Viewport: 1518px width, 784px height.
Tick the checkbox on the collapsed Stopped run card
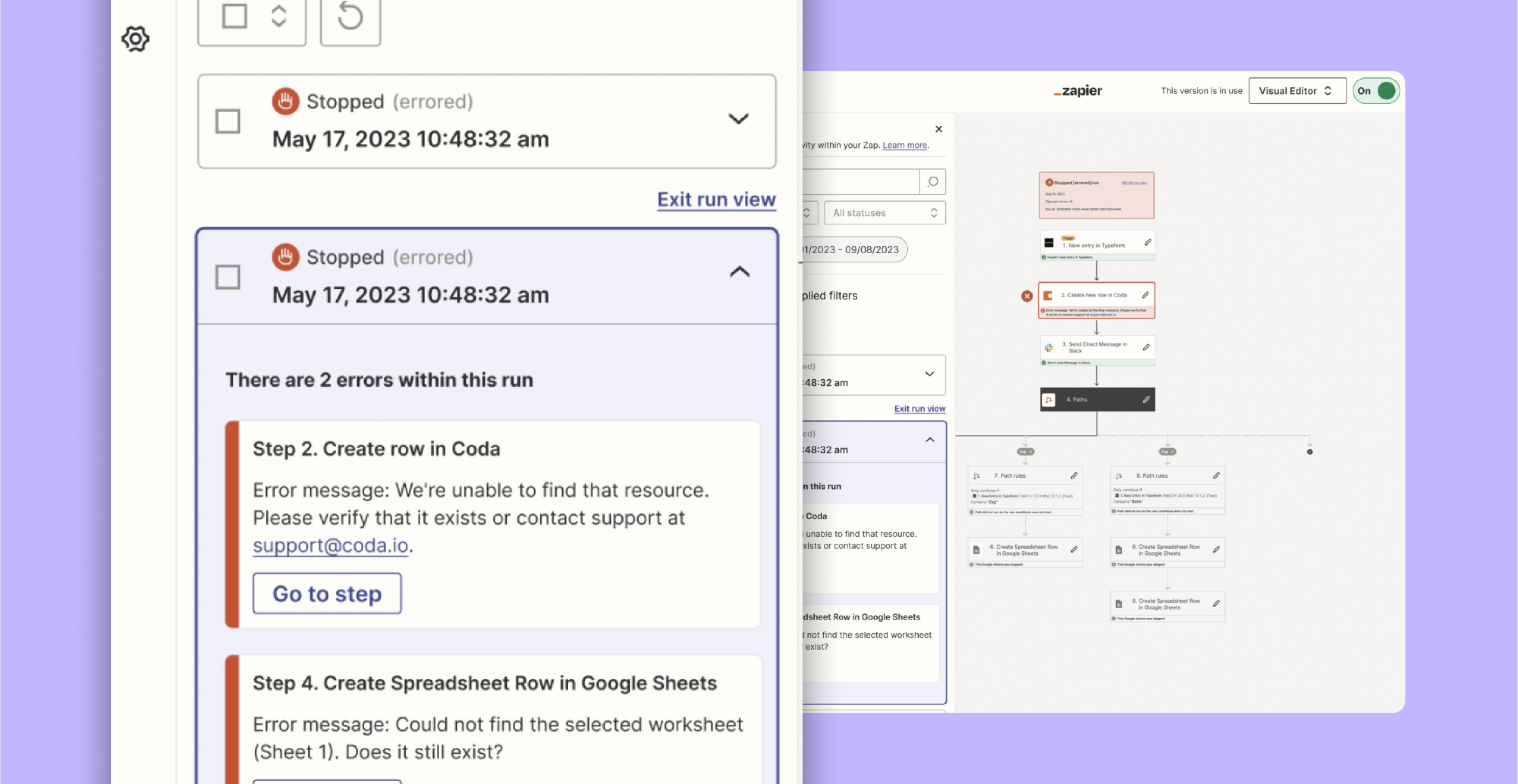tap(227, 121)
